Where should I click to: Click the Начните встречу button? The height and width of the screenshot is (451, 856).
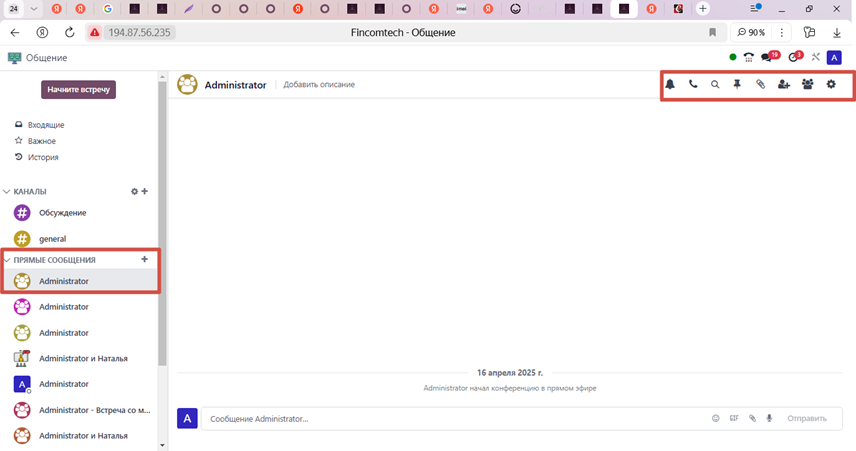[78, 89]
